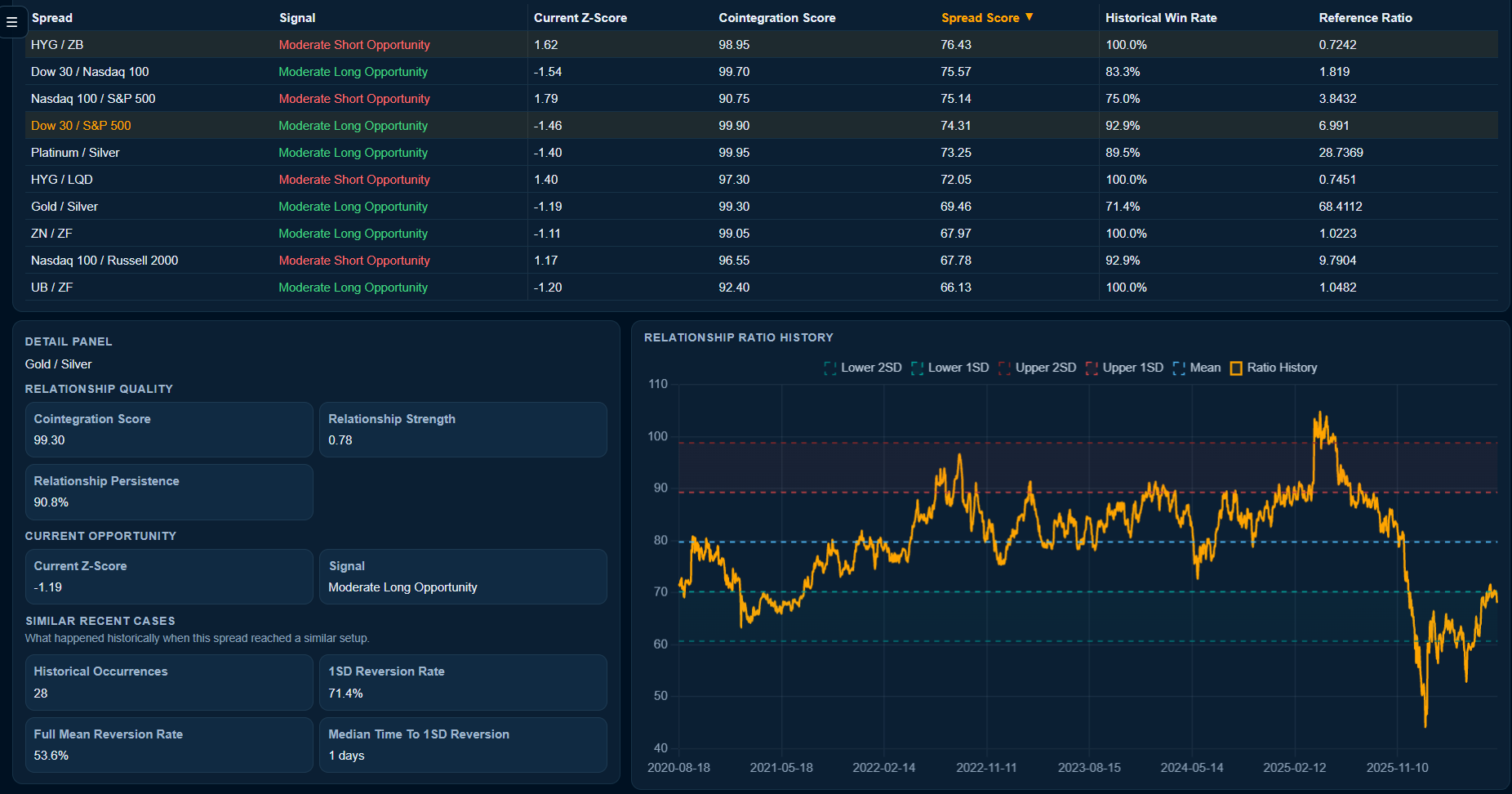The image size is (1512, 794).
Task: Click HYG / ZB signal Moderate Short Opportunity
Action: pyautogui.click(x=354, y=45)
